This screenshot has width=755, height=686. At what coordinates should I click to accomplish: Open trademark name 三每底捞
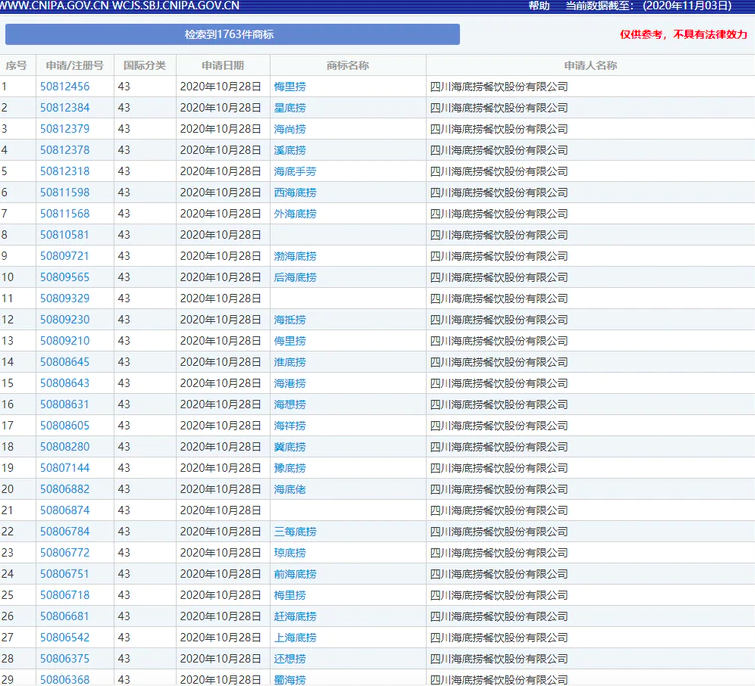[295, 531]
